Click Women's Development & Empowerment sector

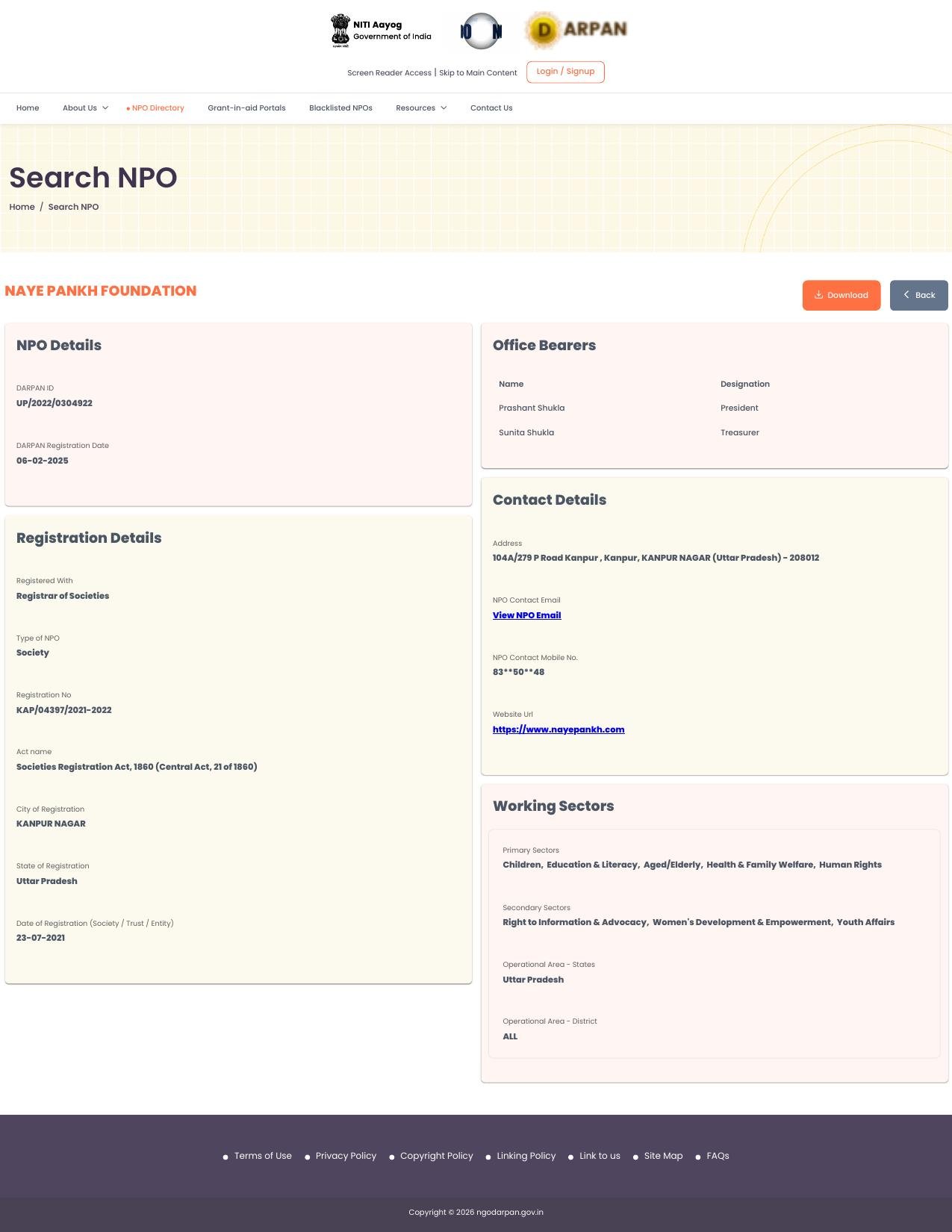tap(741, 922)
